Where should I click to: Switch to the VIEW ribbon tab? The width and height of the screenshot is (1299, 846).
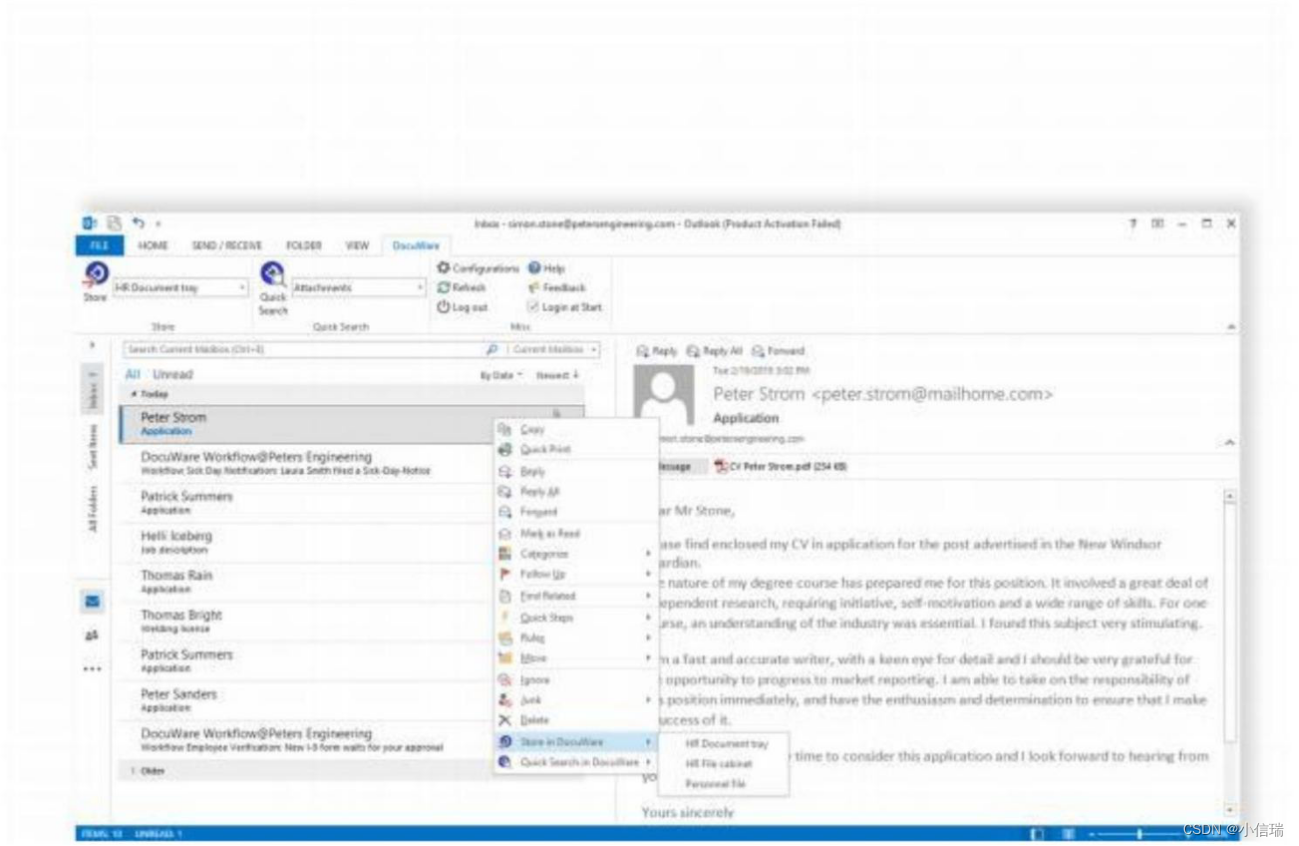(x=357, y=246)
